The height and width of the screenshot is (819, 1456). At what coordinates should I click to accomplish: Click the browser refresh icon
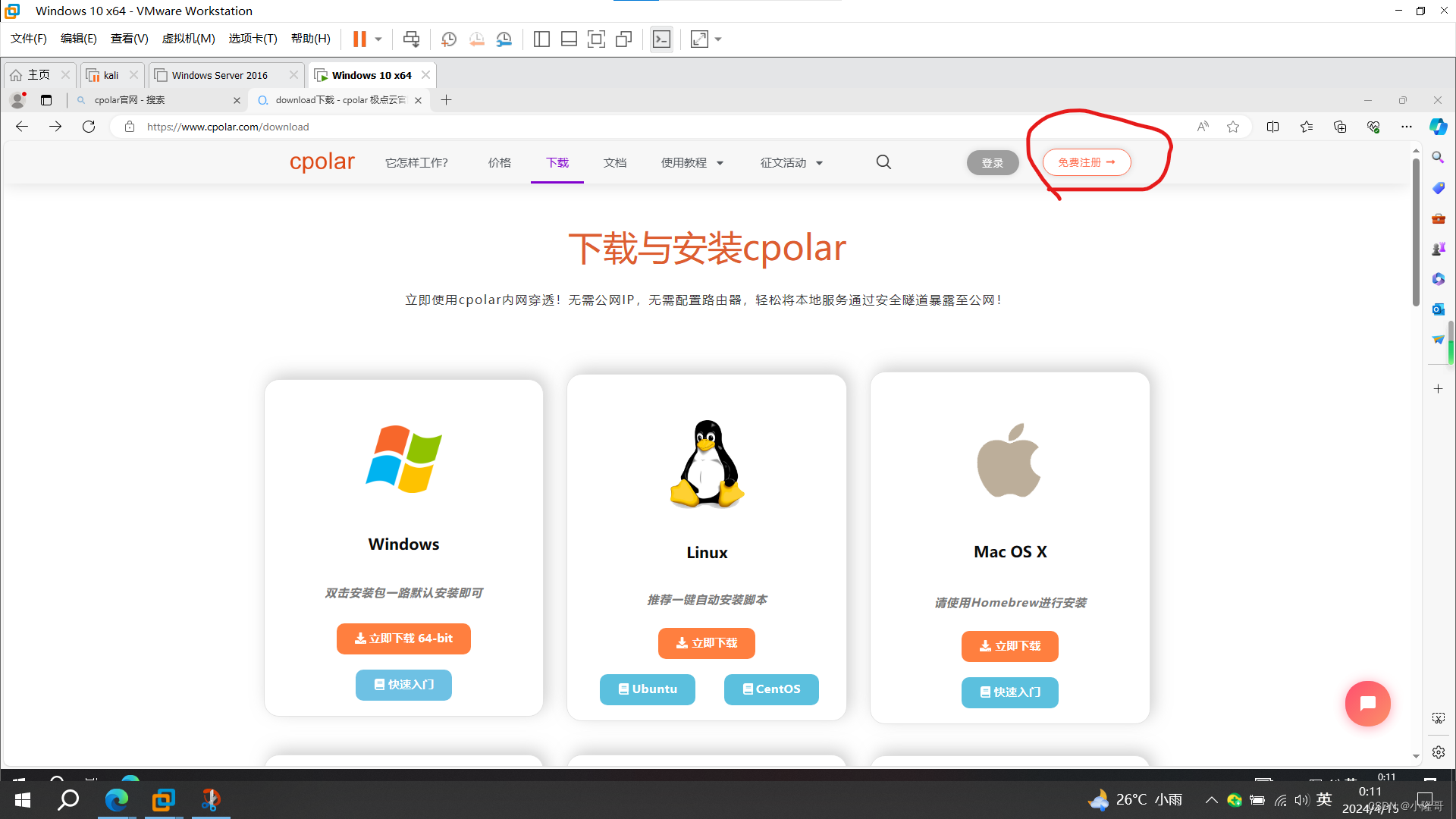[89, 127]
